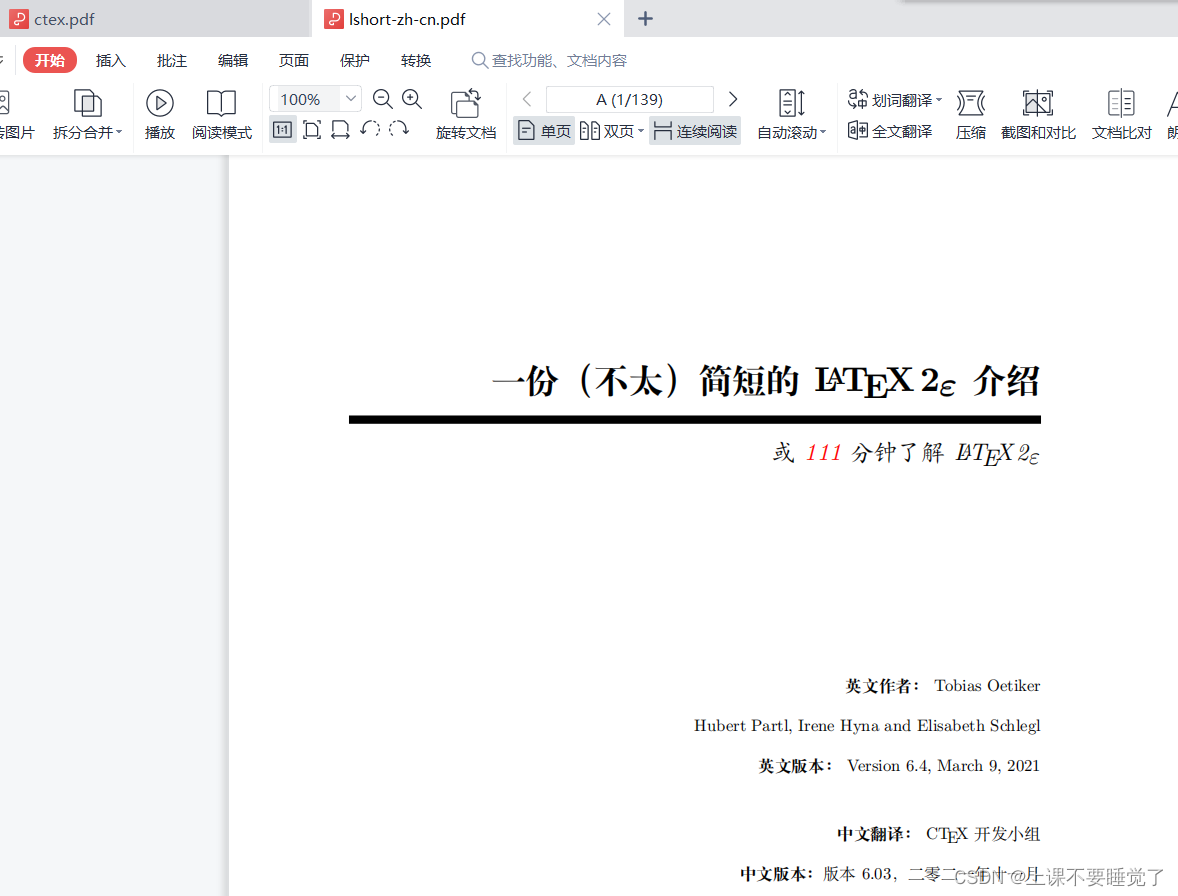This screenshot has height=896, width=1178.
Task: Set the actual size 1:1 view
Action: point(282,130)
